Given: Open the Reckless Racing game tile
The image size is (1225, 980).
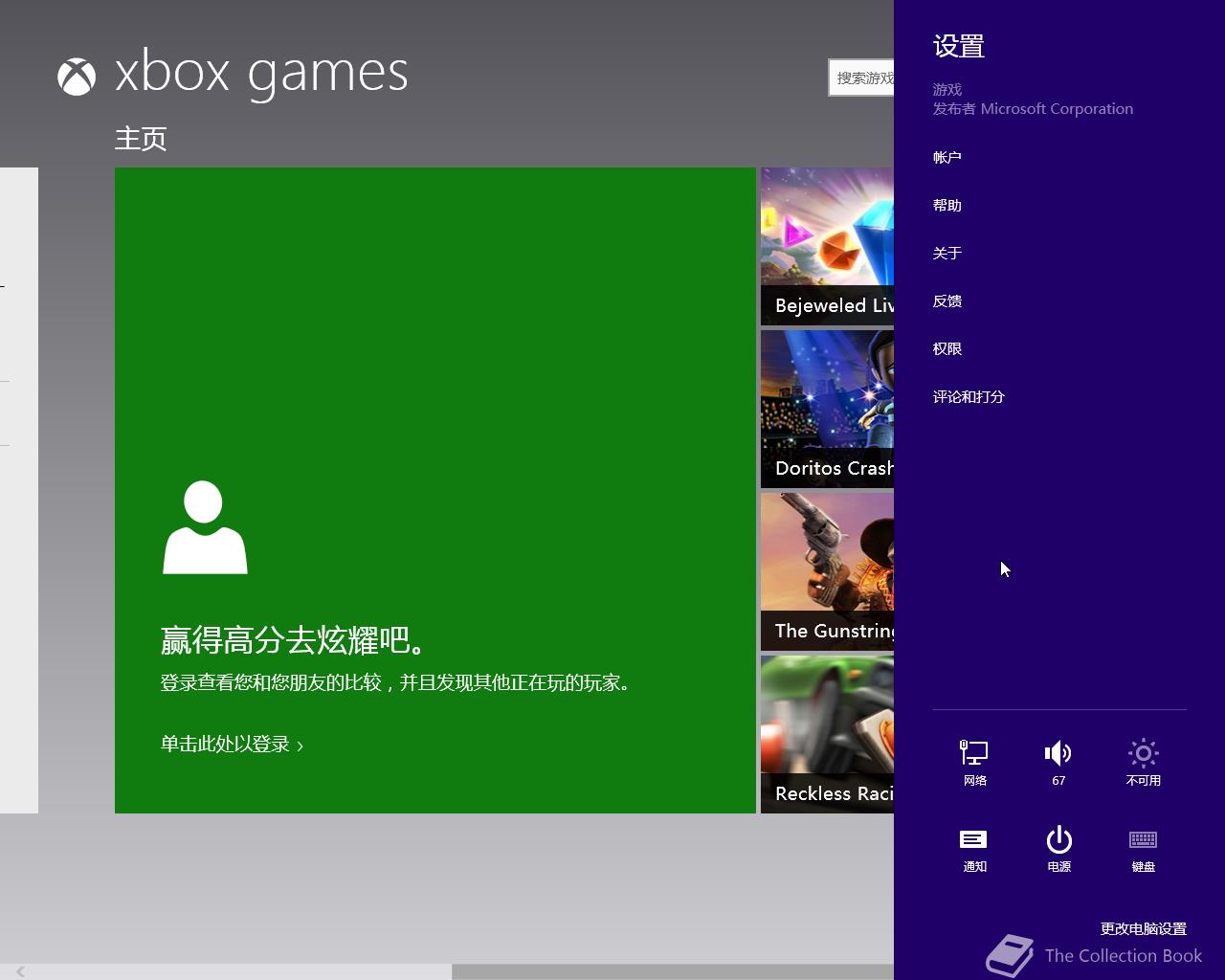Looking at the screenshot, I should click(827, 734).
